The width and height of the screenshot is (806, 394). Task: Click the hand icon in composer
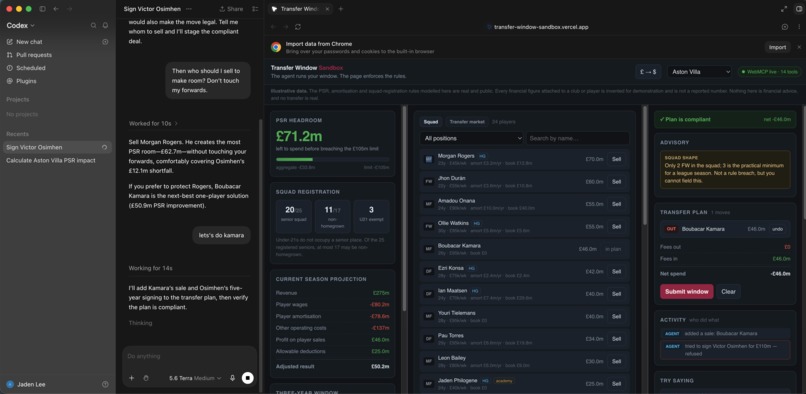click(x=146, y=378)
